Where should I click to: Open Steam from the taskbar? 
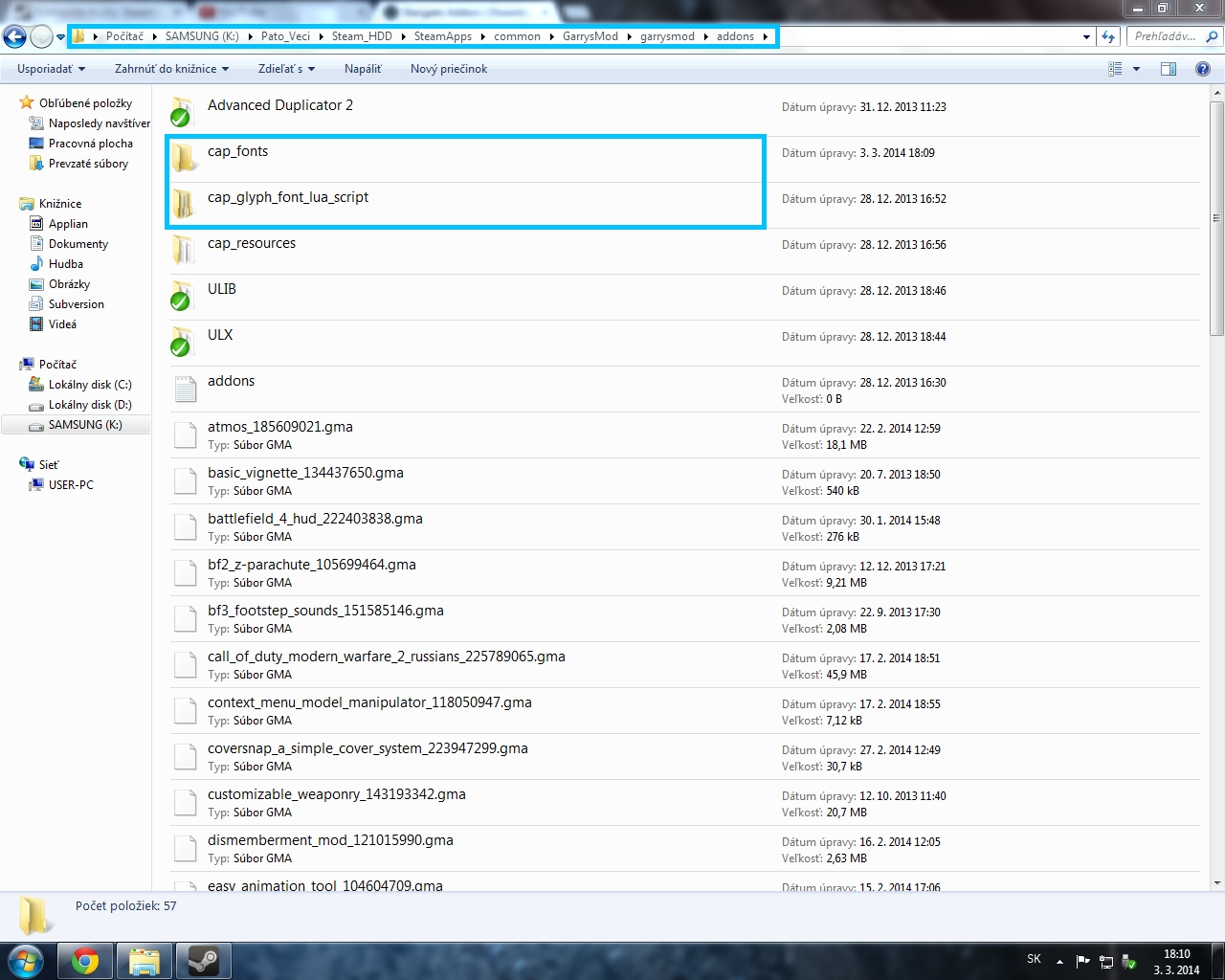pos(203,961)
